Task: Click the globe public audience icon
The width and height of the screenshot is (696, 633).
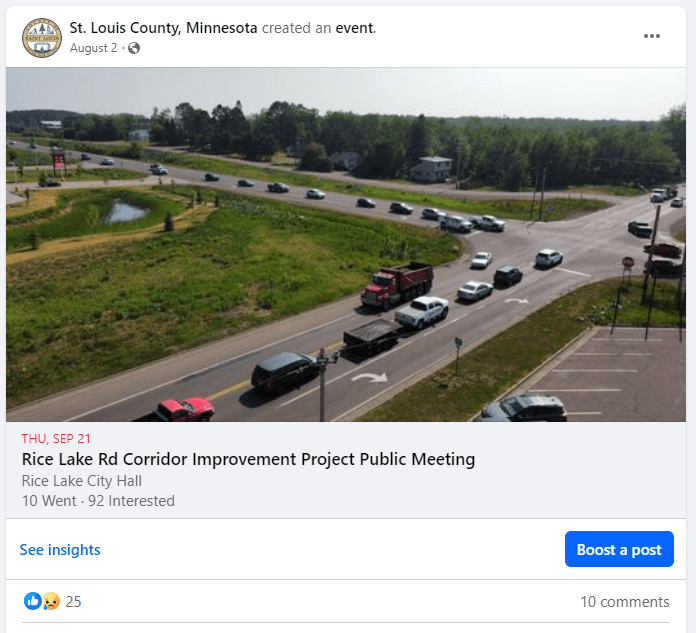Action: (134, 48)
